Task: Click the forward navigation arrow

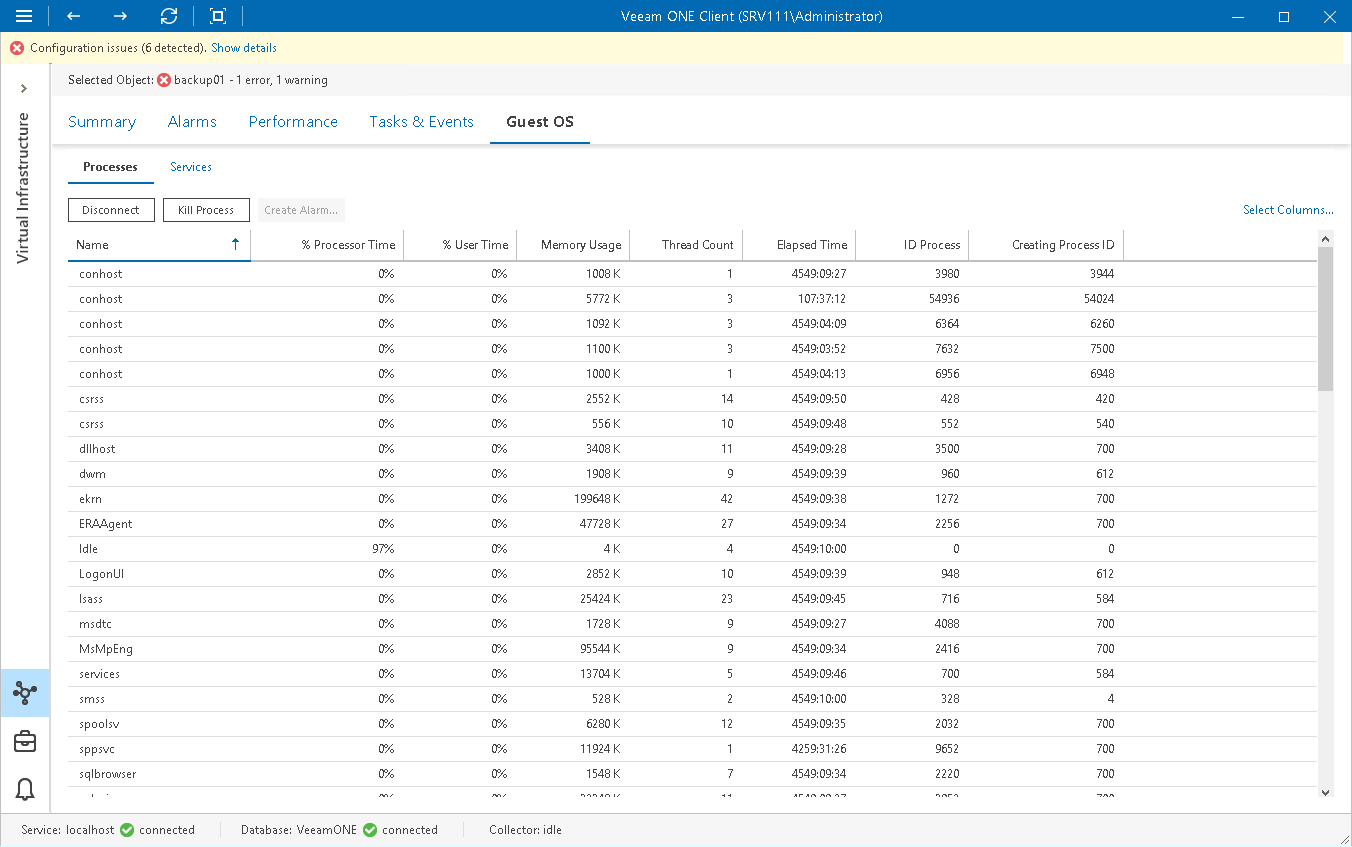Action: 119,16
